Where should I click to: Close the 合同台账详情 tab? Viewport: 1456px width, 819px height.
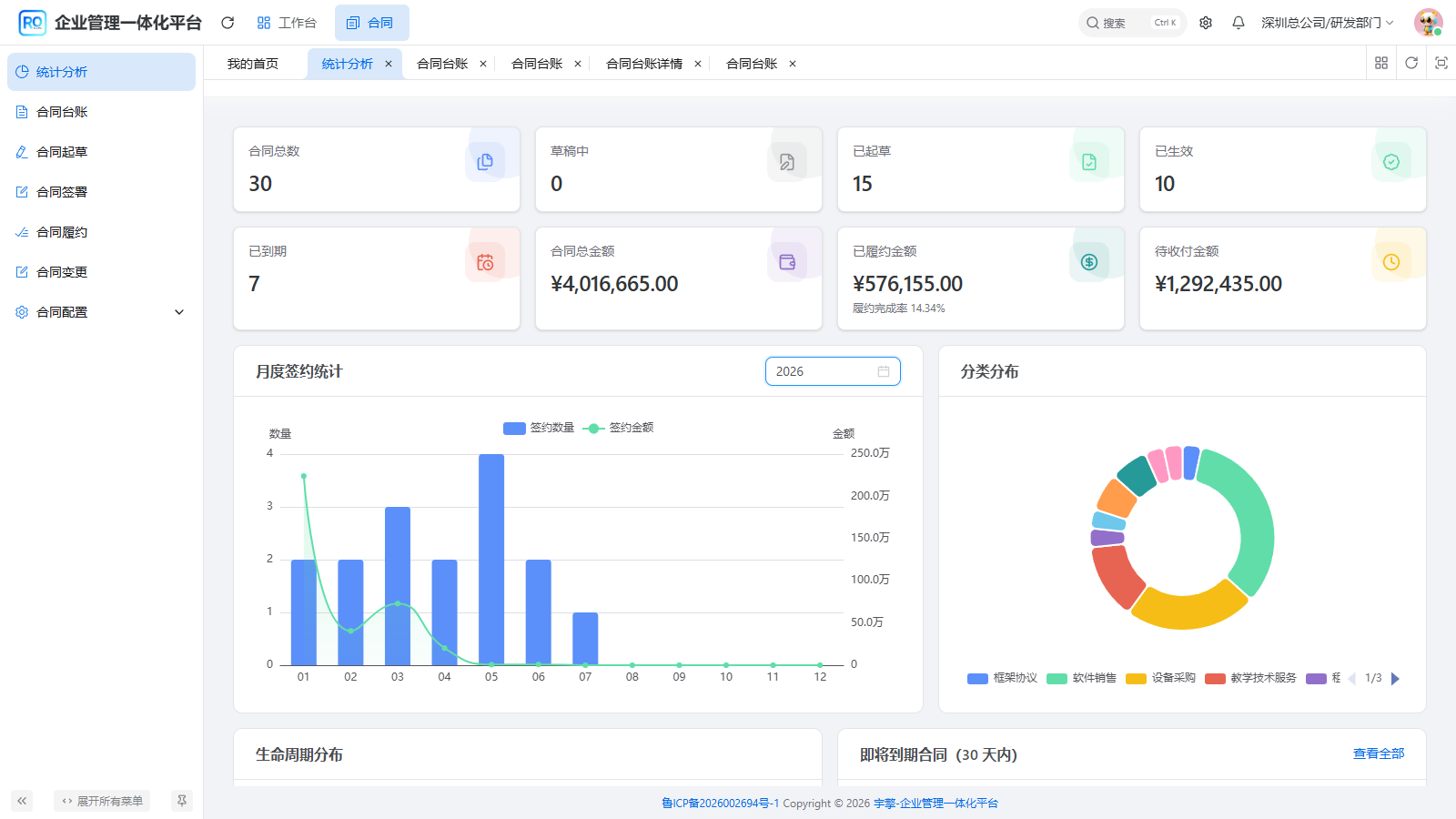point(698,64)
